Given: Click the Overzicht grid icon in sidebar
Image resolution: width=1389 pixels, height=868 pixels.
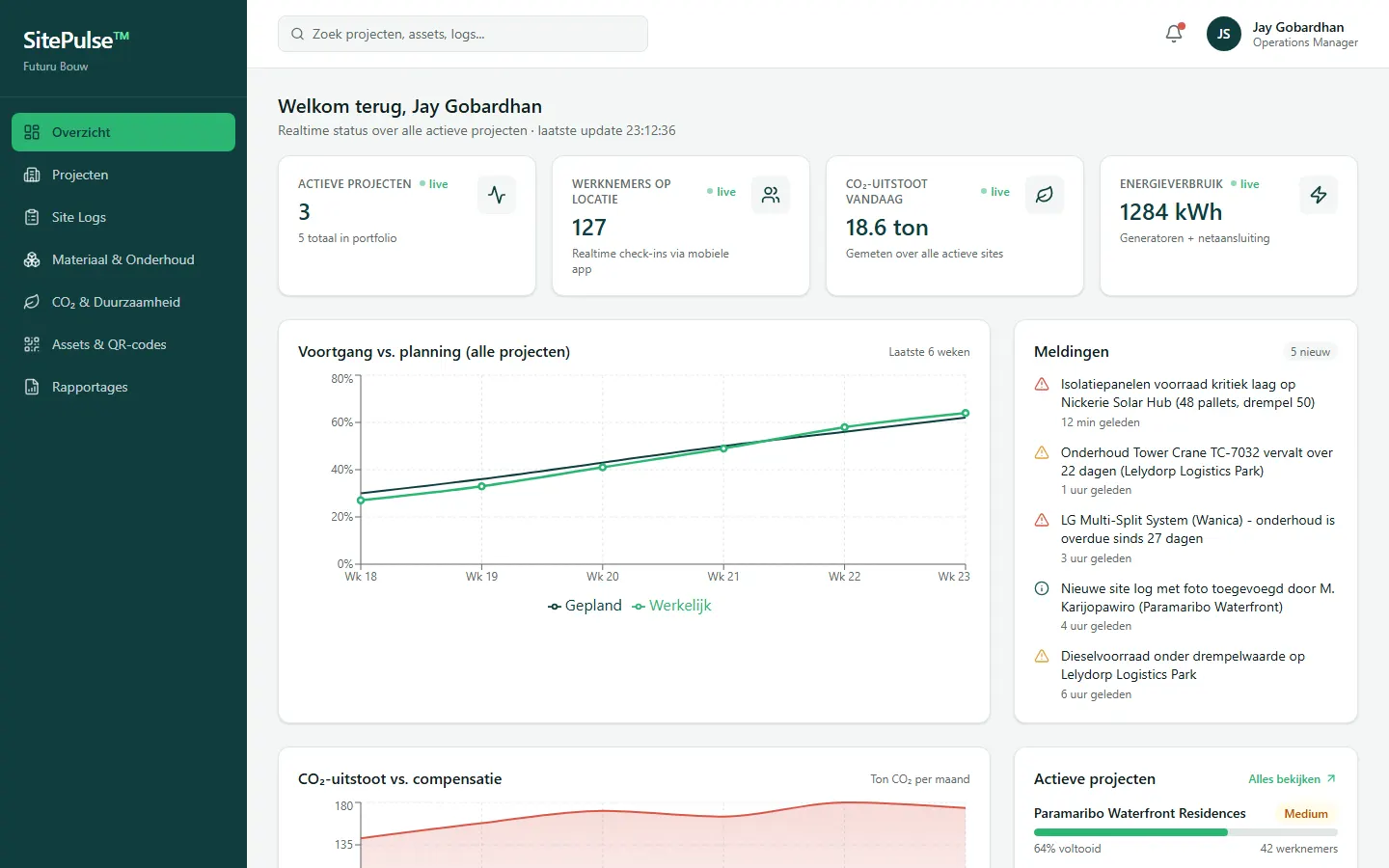Looking at the screenshot, I should [x=32, y=132].
